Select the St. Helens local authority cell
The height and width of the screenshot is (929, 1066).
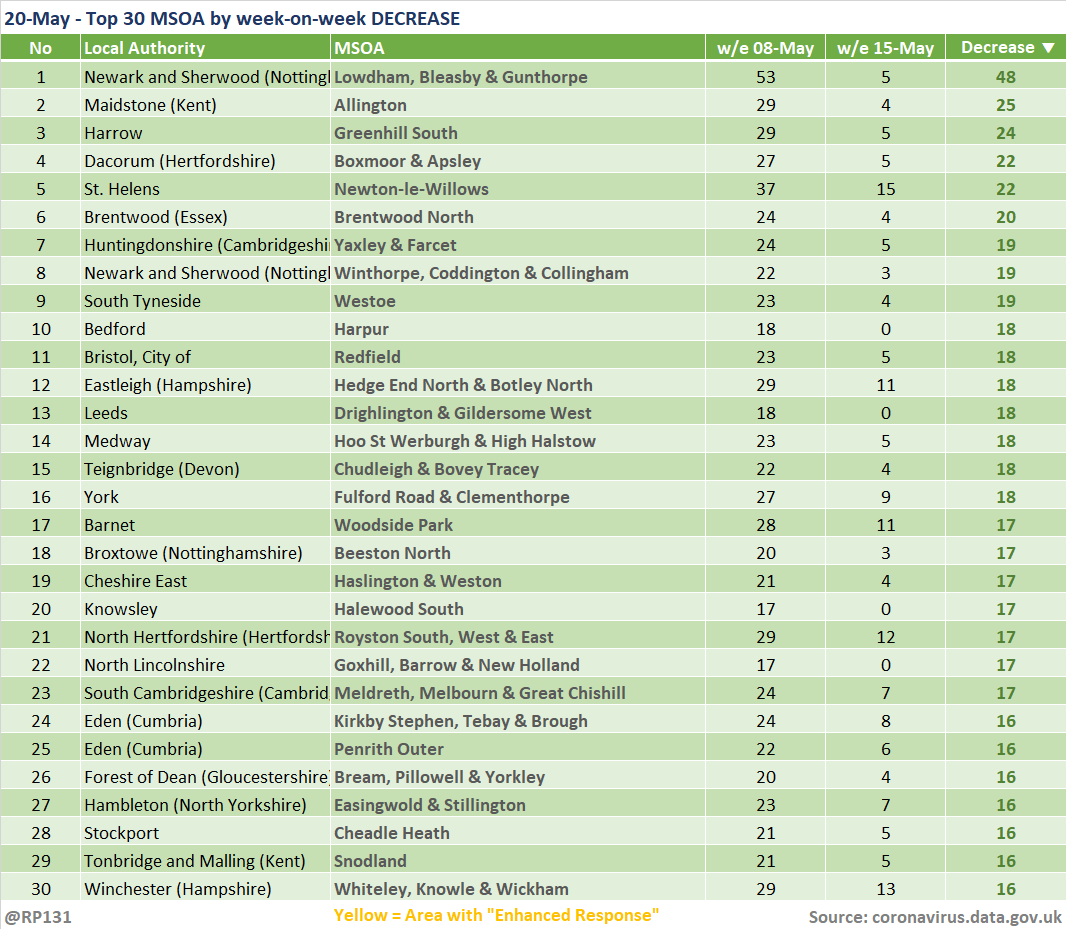point(122,189)
